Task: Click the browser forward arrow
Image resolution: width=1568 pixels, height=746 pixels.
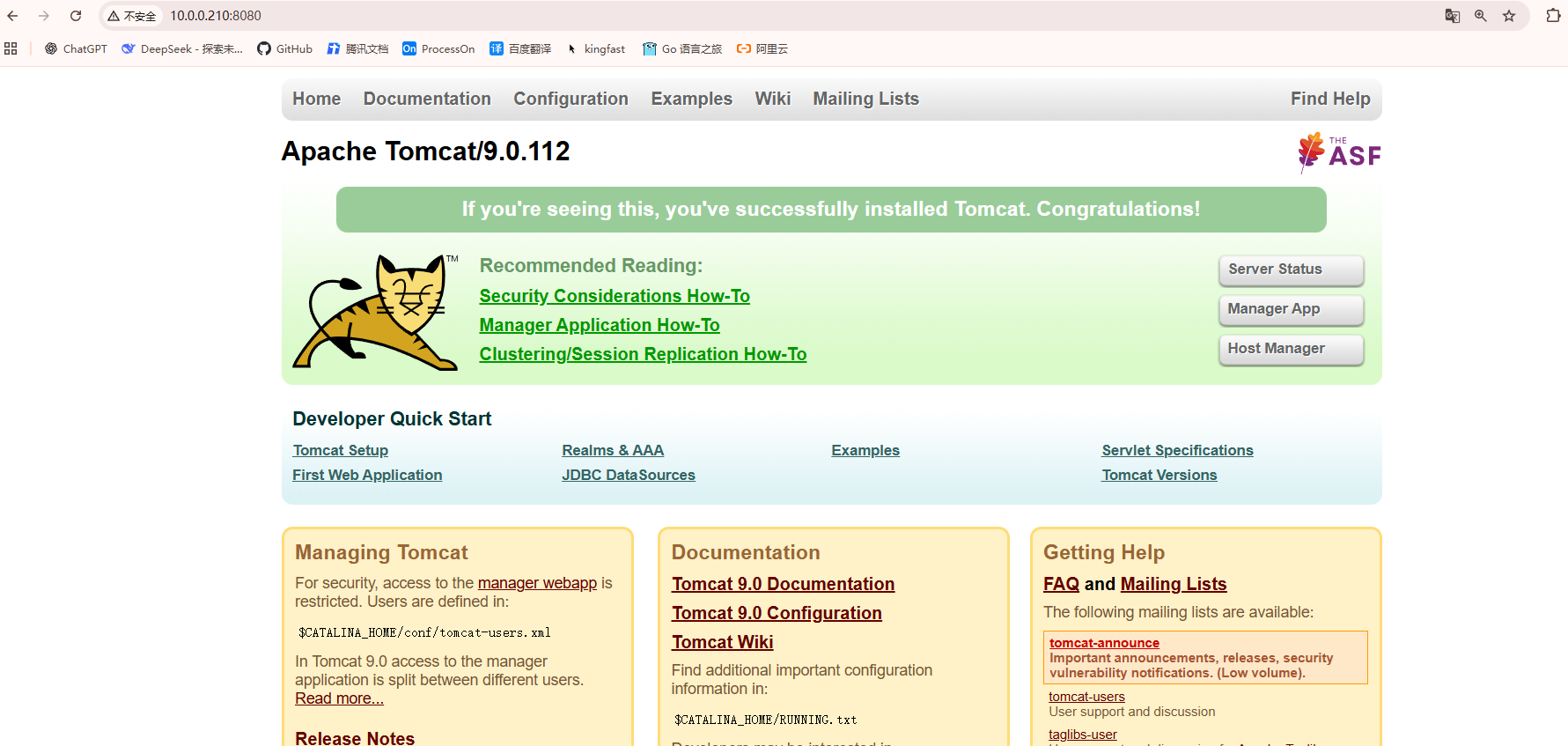Action: [44, 16]
